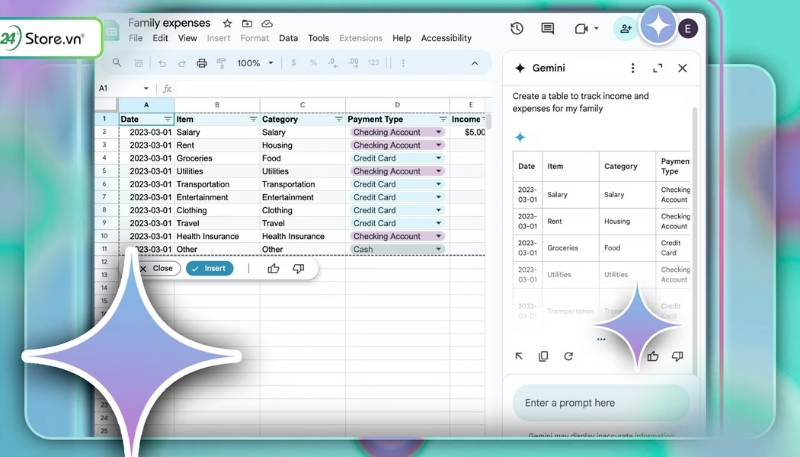Redo the last action

coord(182,63)
